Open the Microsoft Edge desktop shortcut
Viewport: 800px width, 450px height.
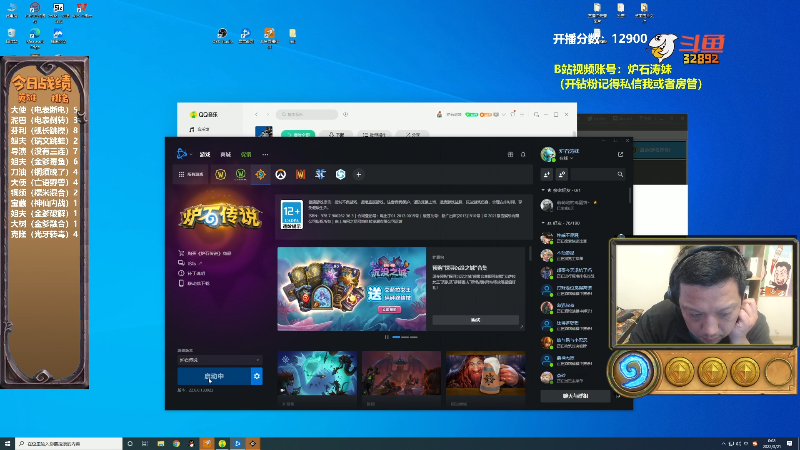coord(35,37)
